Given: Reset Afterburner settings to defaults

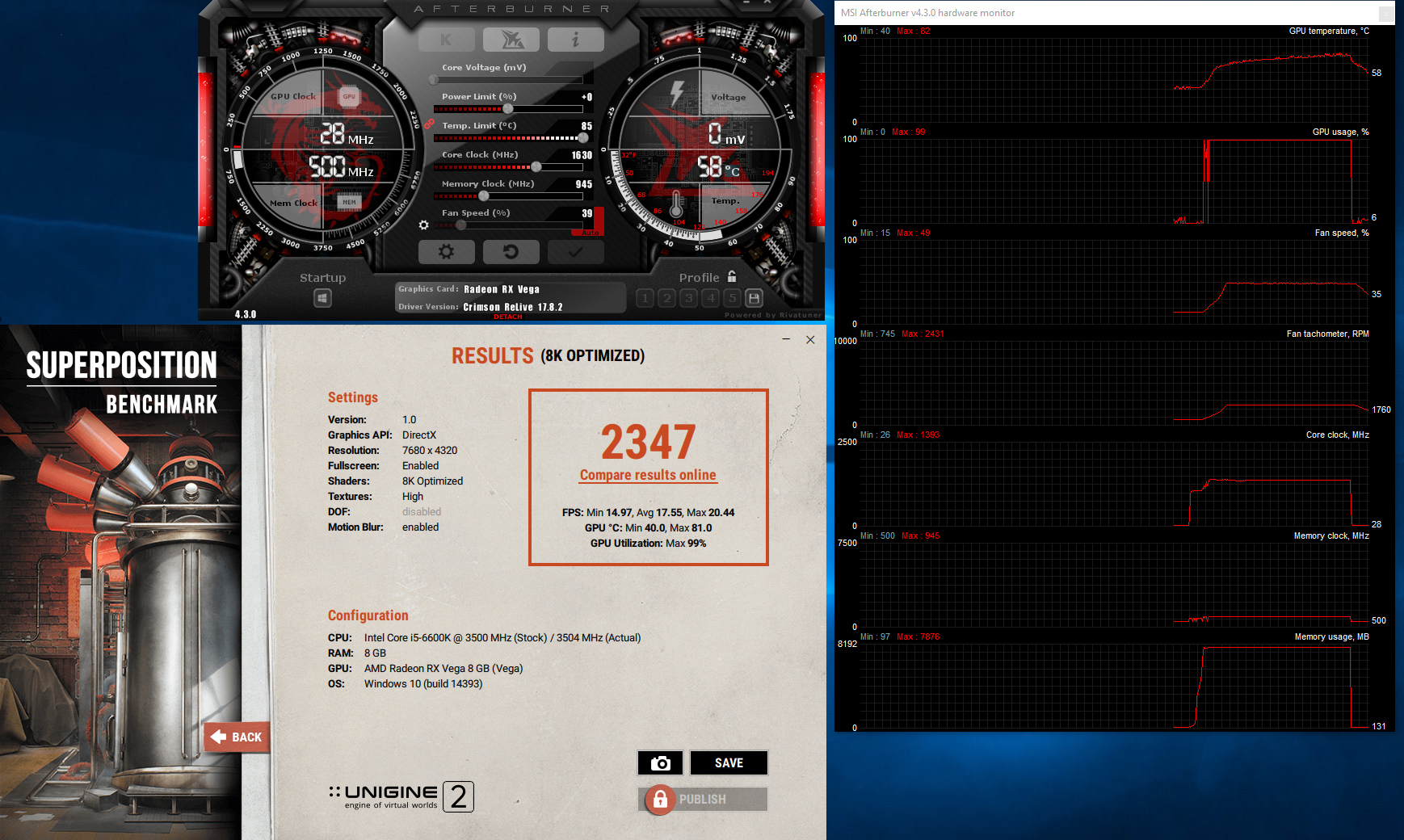Looking at the screenshot, I should click(x=511, y=252).
